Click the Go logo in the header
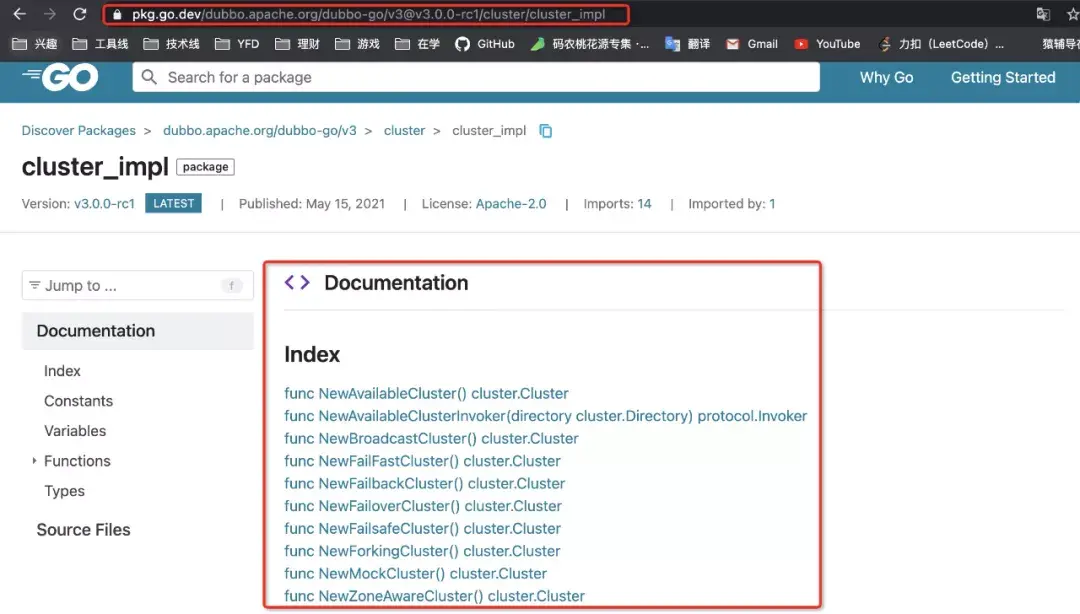The width and height of the screenshot is (1080, 614). pyautogui.click(x=61, y=77)
